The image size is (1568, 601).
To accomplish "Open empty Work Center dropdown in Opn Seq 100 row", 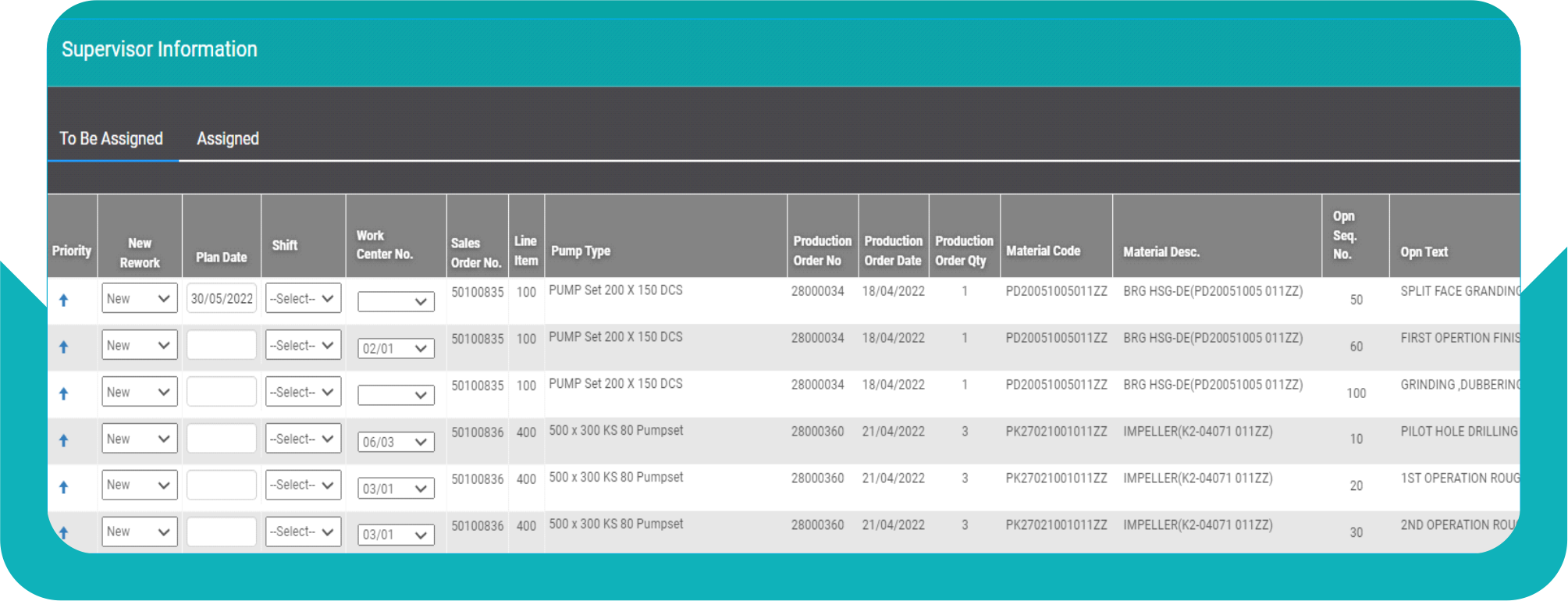I will coord(396,395).
